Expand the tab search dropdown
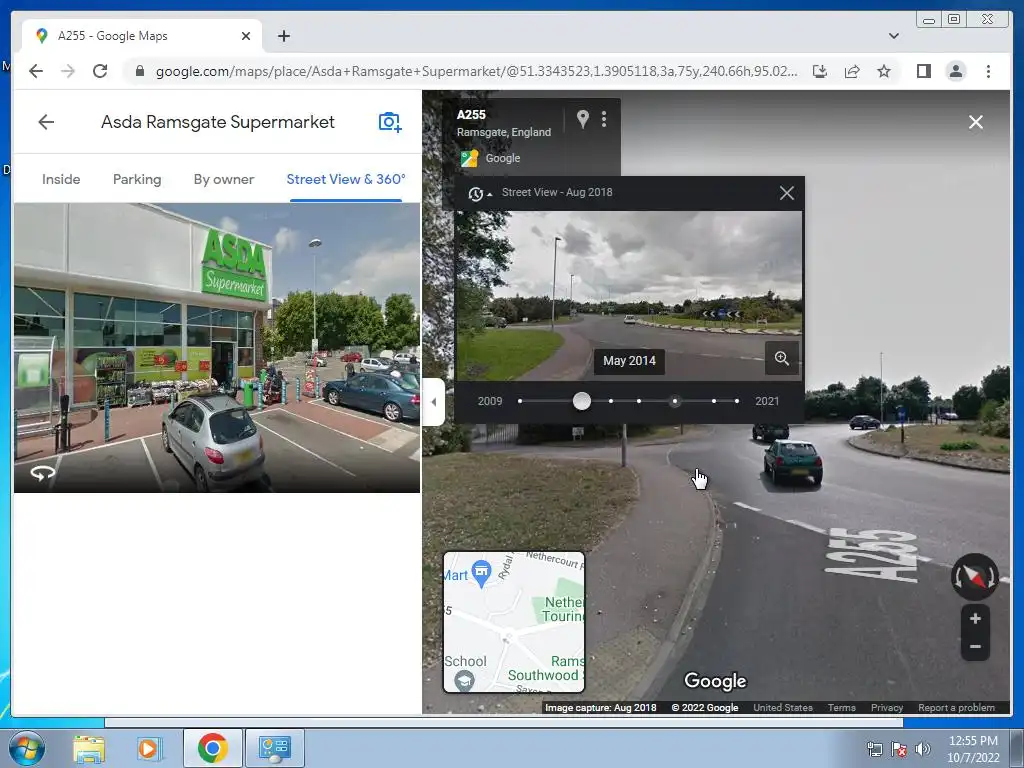1024x768 pixels. point(893,36)
